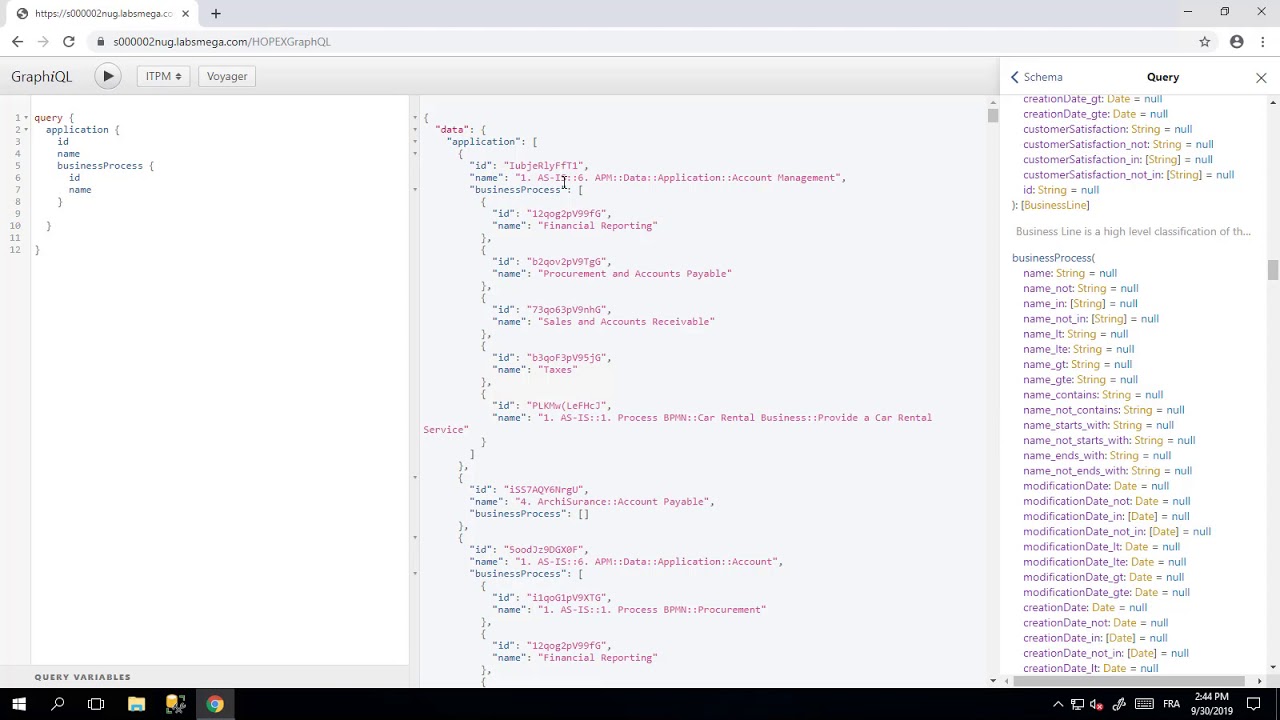Click "4. ArchiSurance::Account Payable" name value

tap(612, 502)
